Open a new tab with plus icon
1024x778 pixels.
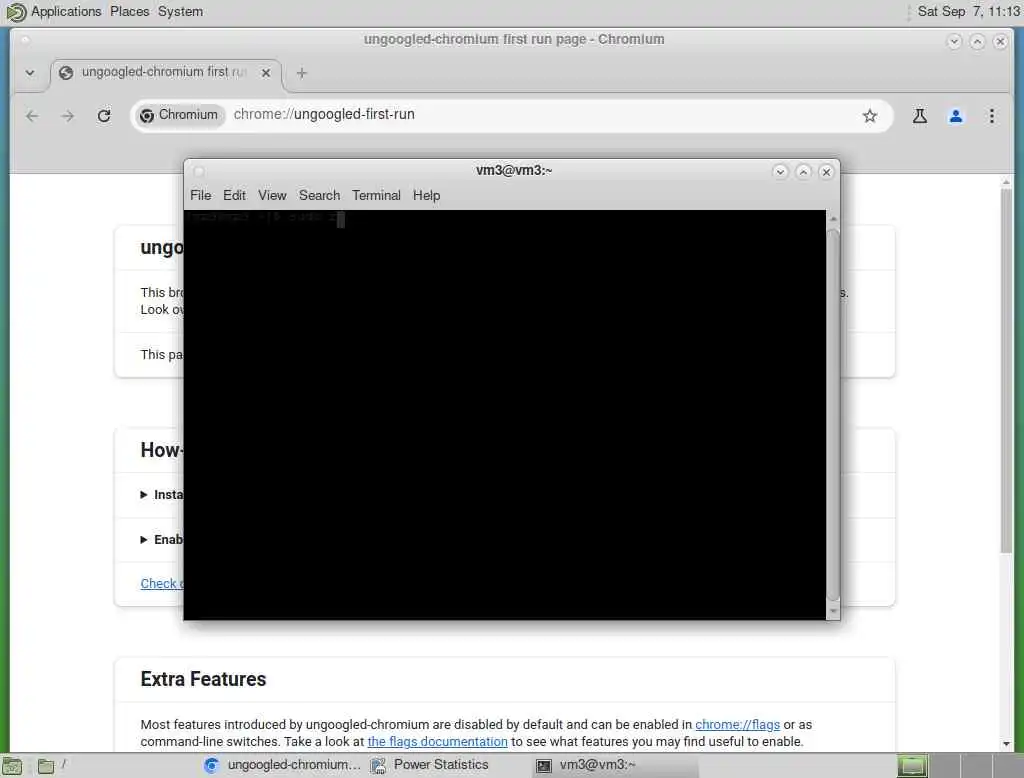[x=301, y=73]
